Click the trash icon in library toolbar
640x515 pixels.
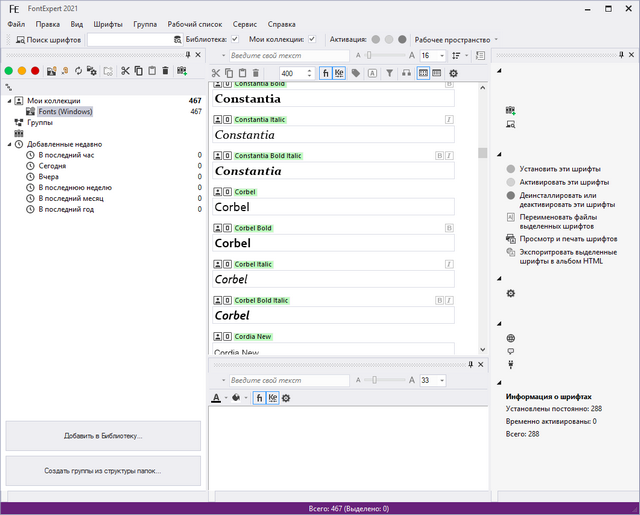[x=166, y=71]
